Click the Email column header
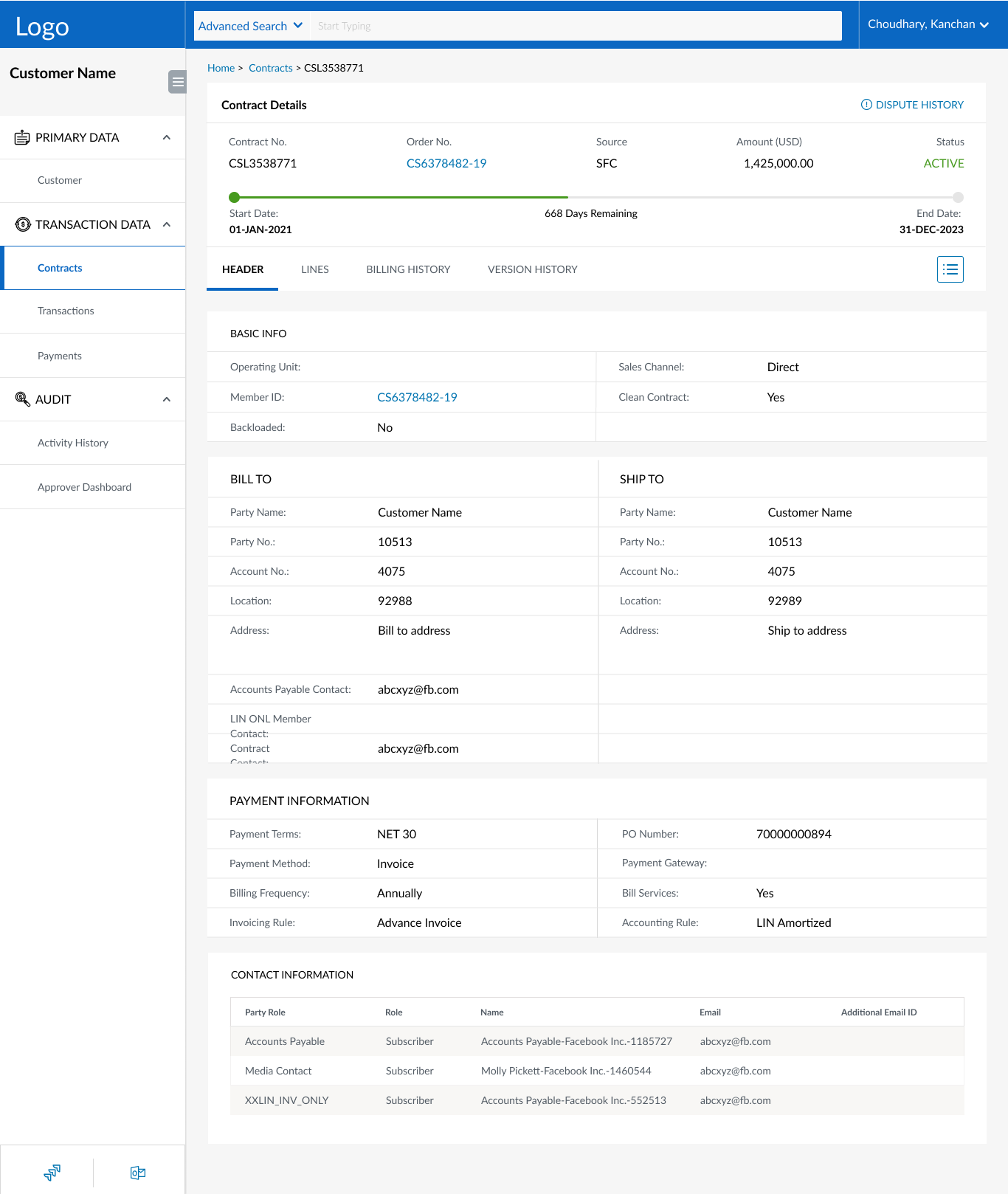Viewport: 1008px width, 1194px height. point(710,1012)
